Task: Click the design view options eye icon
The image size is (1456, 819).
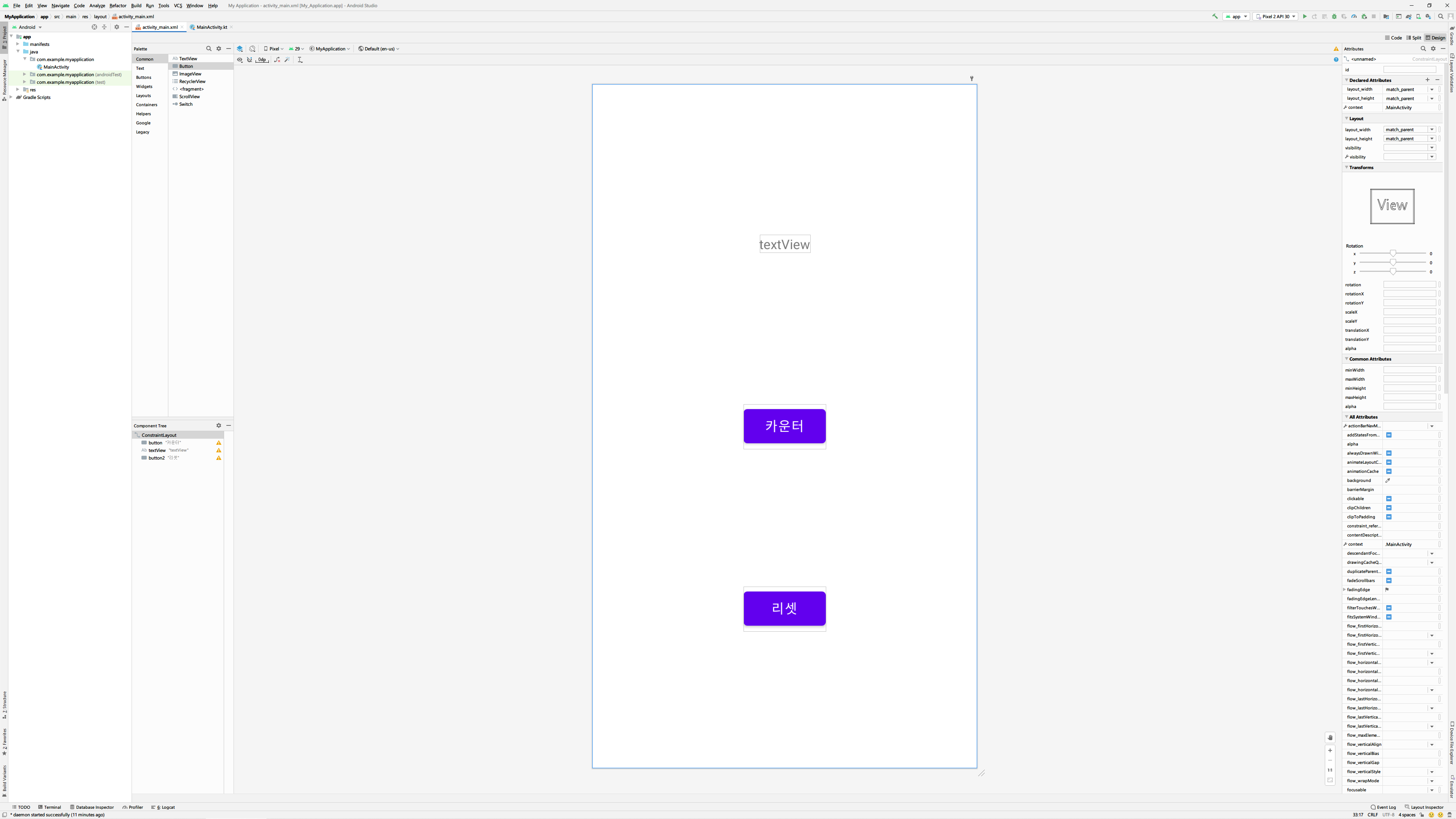Action: pyautogui.click(x=240, y=60)
